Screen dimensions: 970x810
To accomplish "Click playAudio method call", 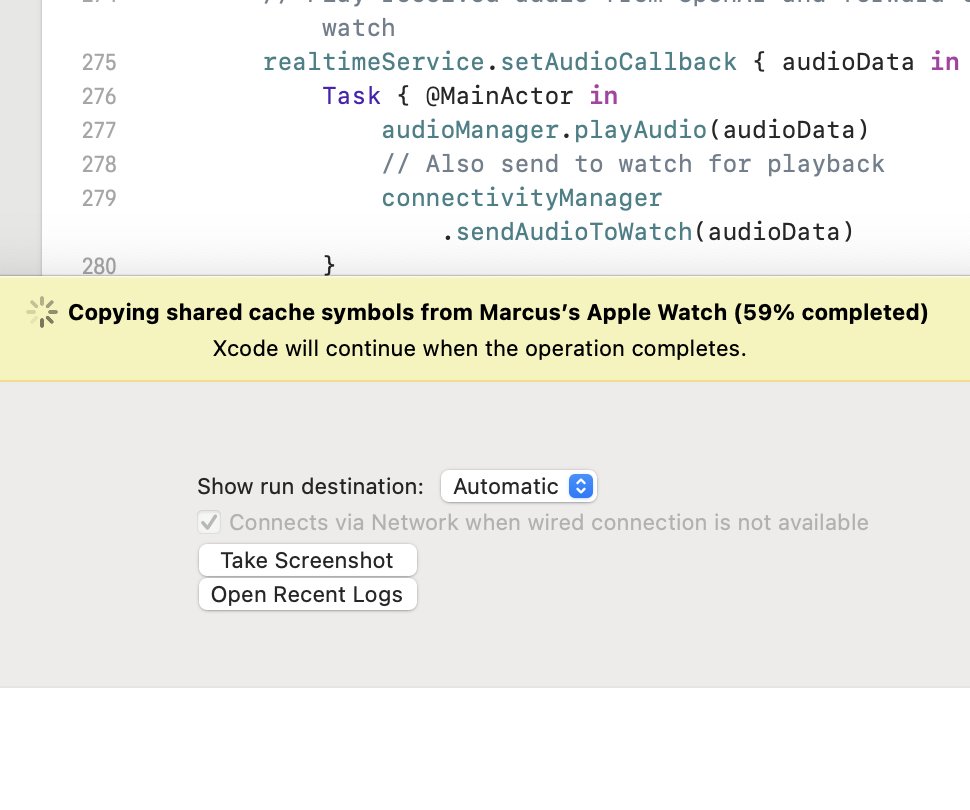I will click(640, 130).
